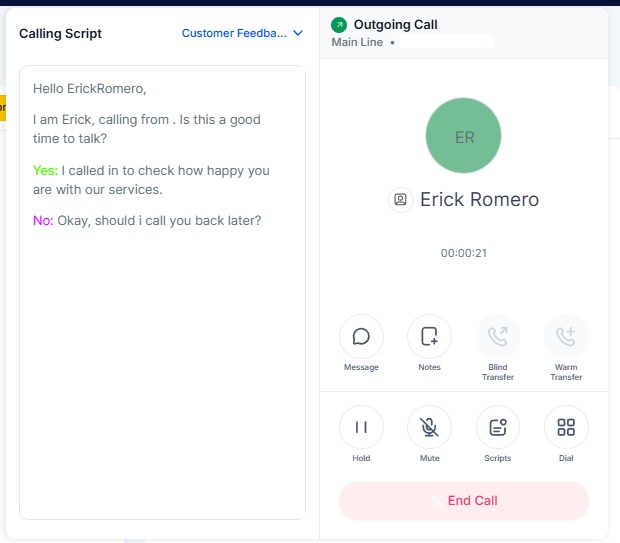End the call with Erick Romero
The image size is (620, 543).
tap(464, 501)
